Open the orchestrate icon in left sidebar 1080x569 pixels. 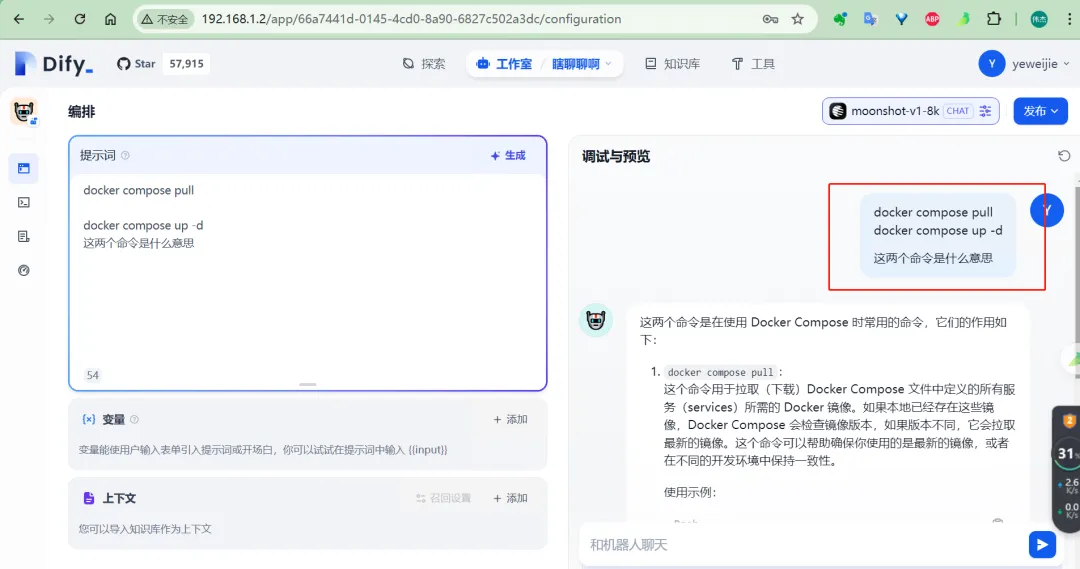[x=24, y=168]
